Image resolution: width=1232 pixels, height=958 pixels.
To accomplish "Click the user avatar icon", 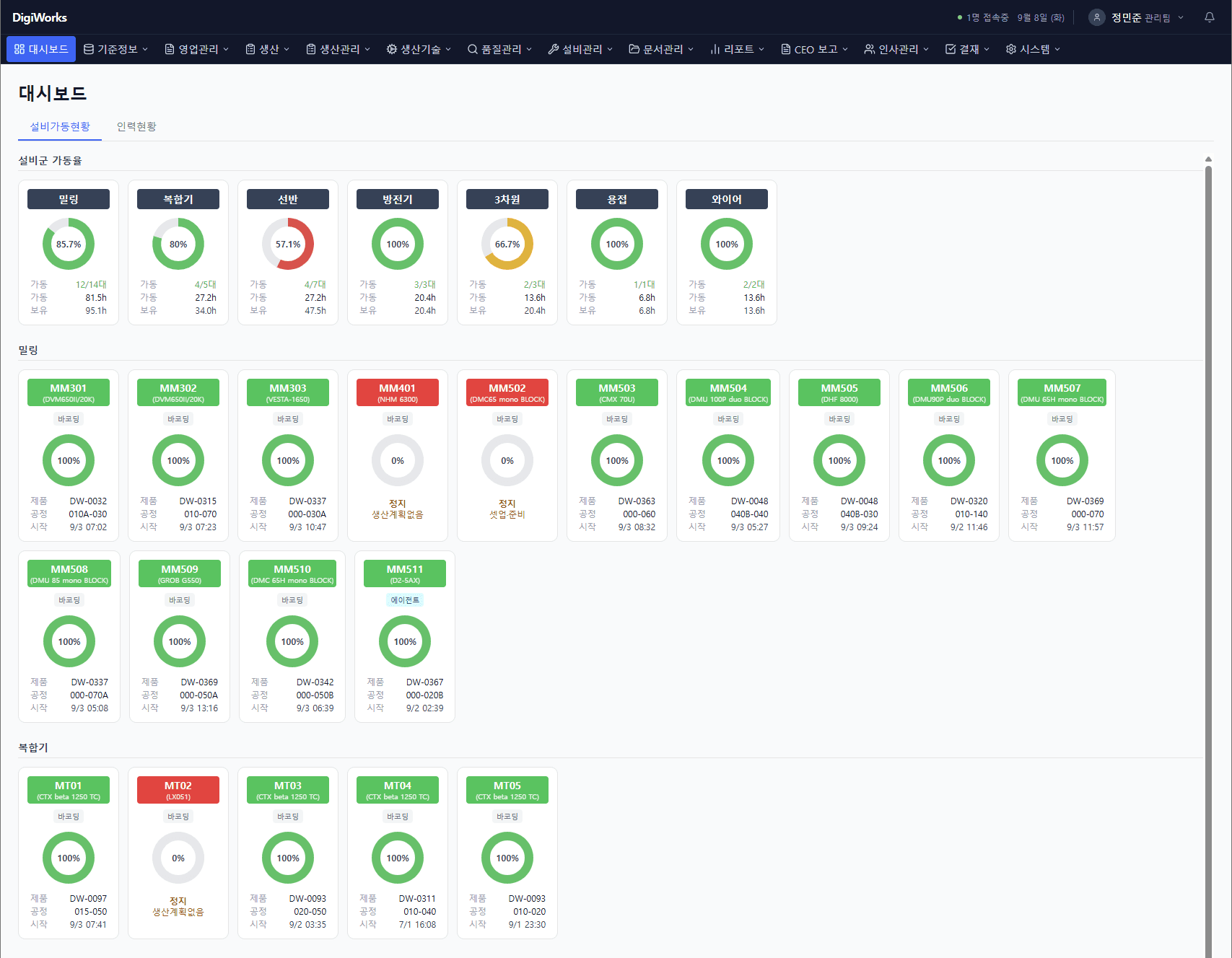I will [1096, 17].
